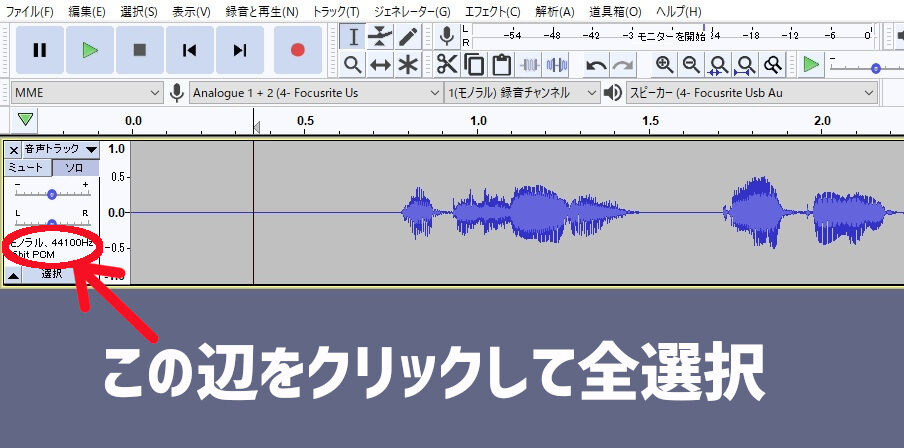This screenshot has height=448, width=904.
Task: Open the 音声トラック track menu dropdown
Action: [61, 149]
